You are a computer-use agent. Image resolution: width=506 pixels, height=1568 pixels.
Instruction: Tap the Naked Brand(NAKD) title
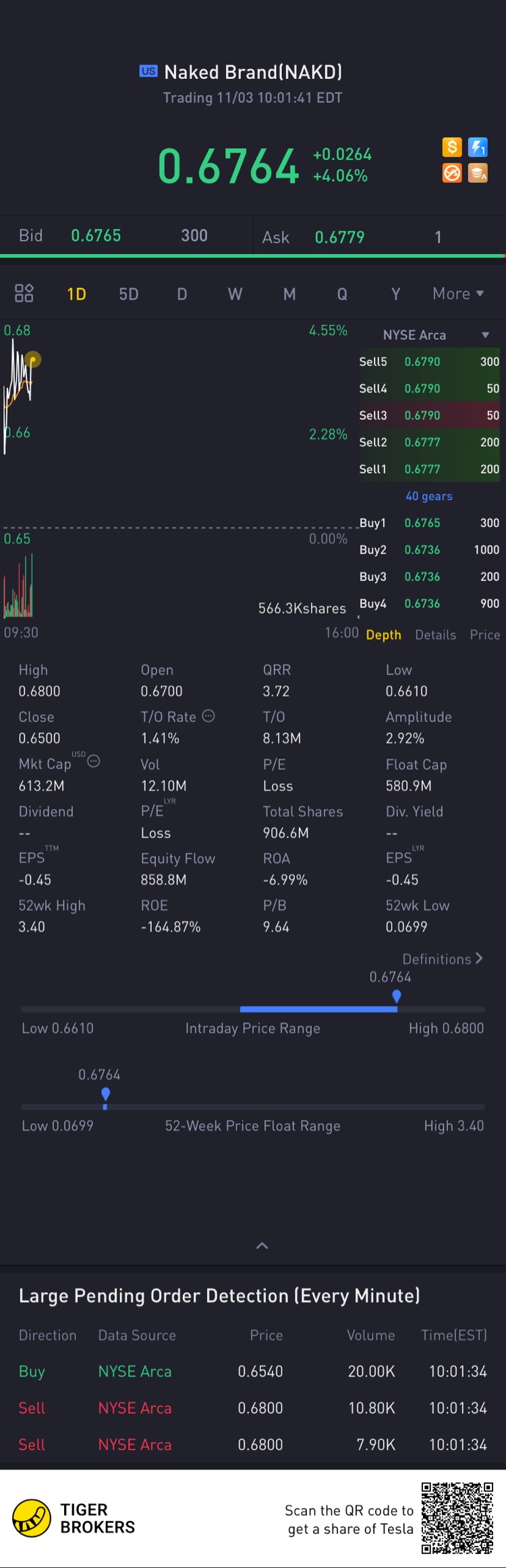[253, 72]
